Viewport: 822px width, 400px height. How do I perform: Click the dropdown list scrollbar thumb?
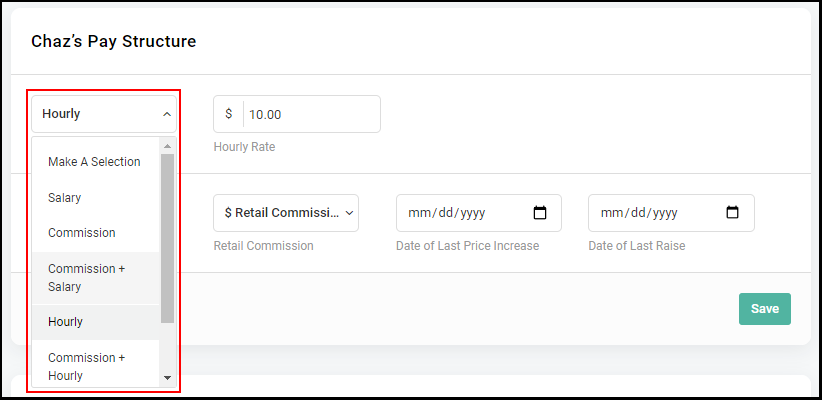167,239
